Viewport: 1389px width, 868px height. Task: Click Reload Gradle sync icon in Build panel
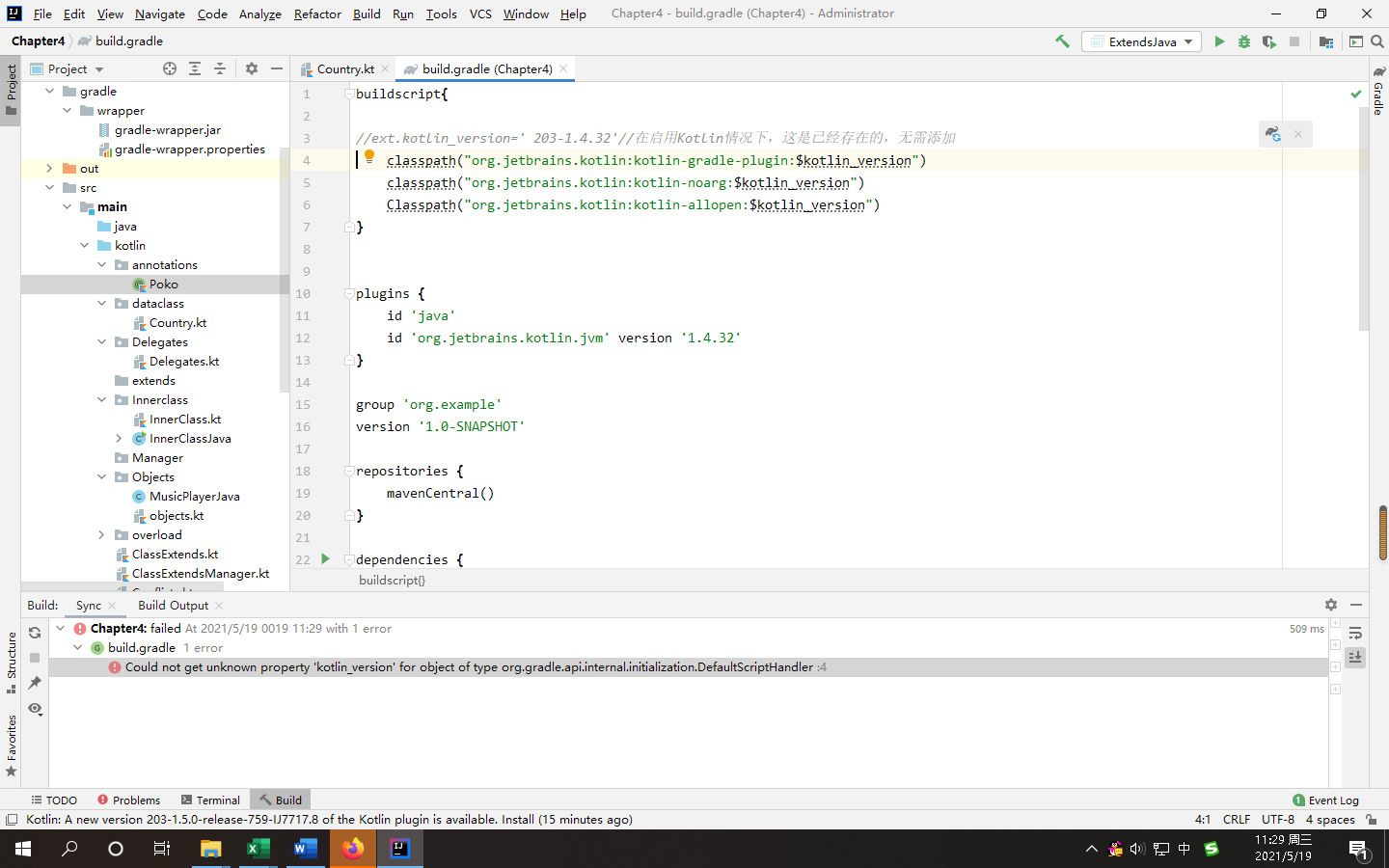pyautogui.click(x=35, y=633)
